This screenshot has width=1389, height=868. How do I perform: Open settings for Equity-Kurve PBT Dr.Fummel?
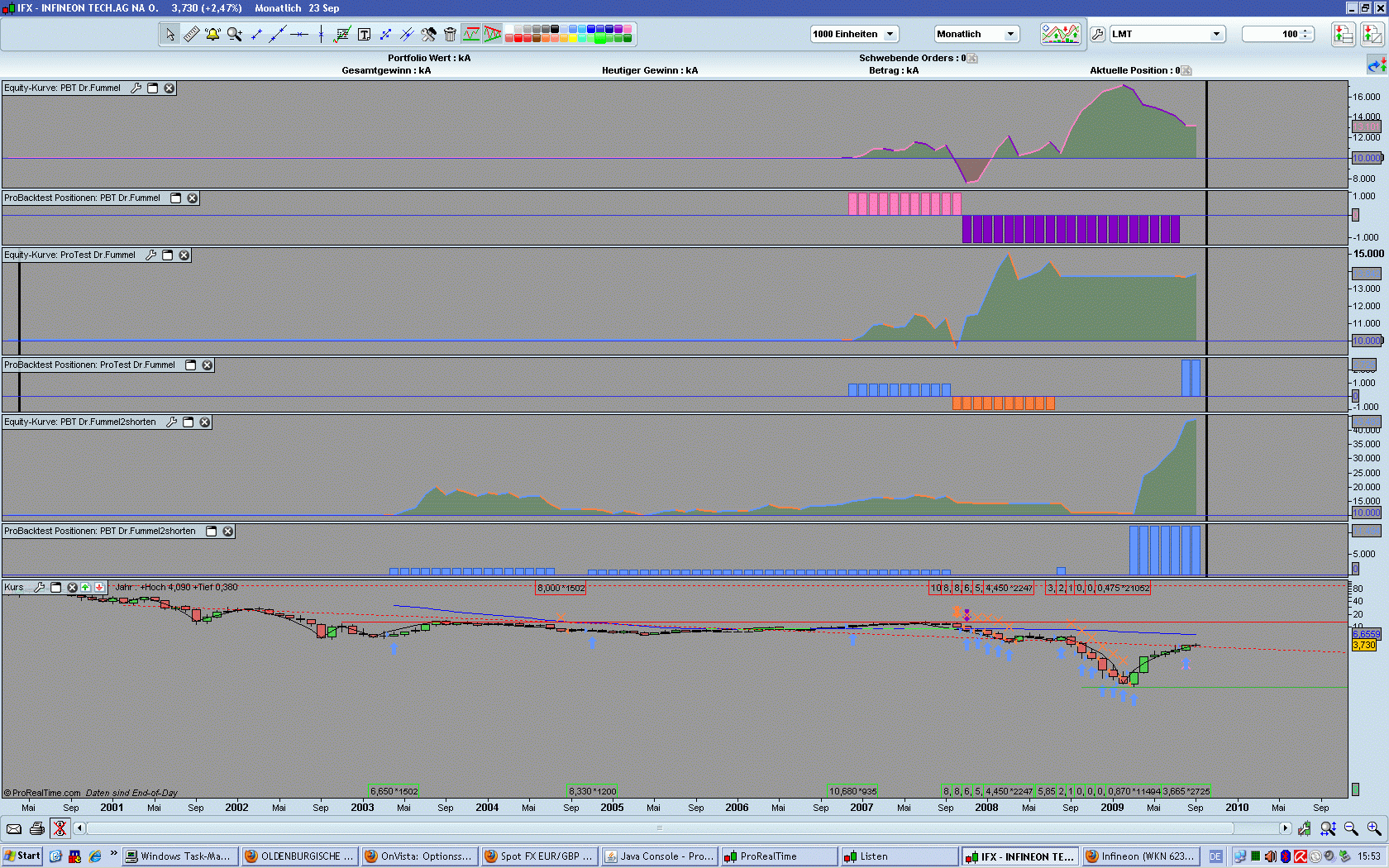point(136,88)
